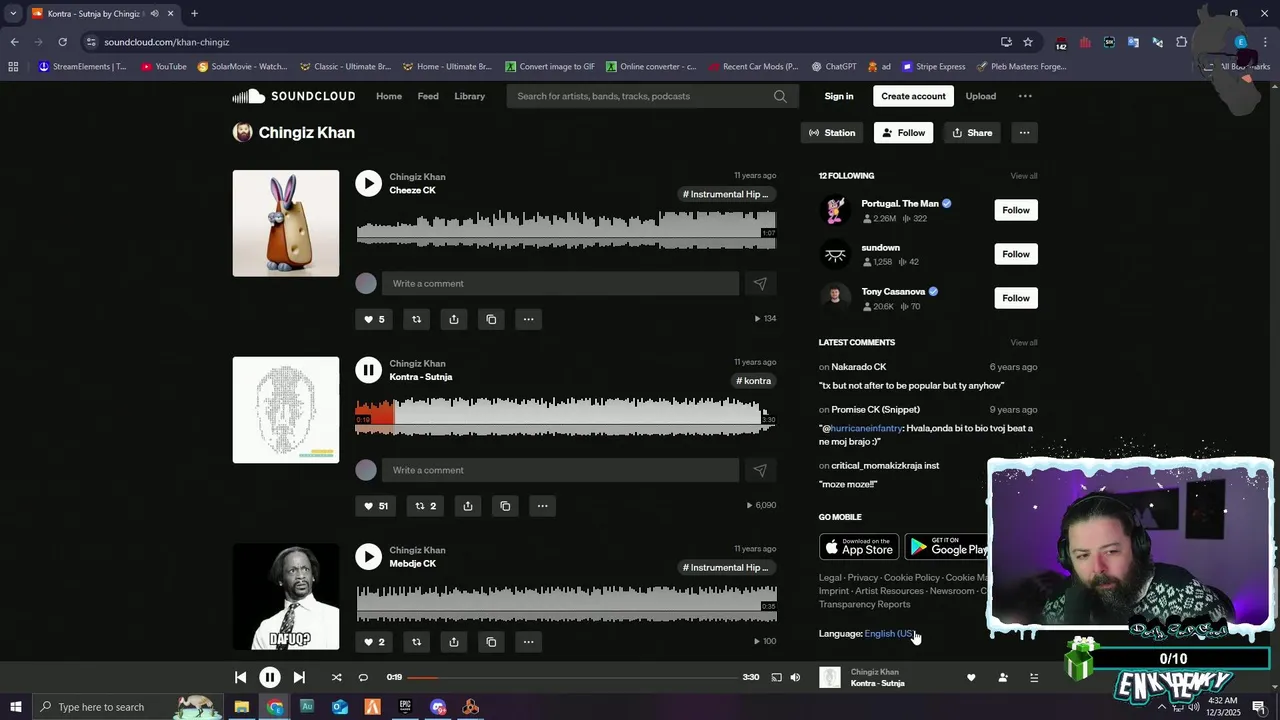Toggle shuffle in player bar
This screenshot has width=1280, height=720.
click(336, 677)
